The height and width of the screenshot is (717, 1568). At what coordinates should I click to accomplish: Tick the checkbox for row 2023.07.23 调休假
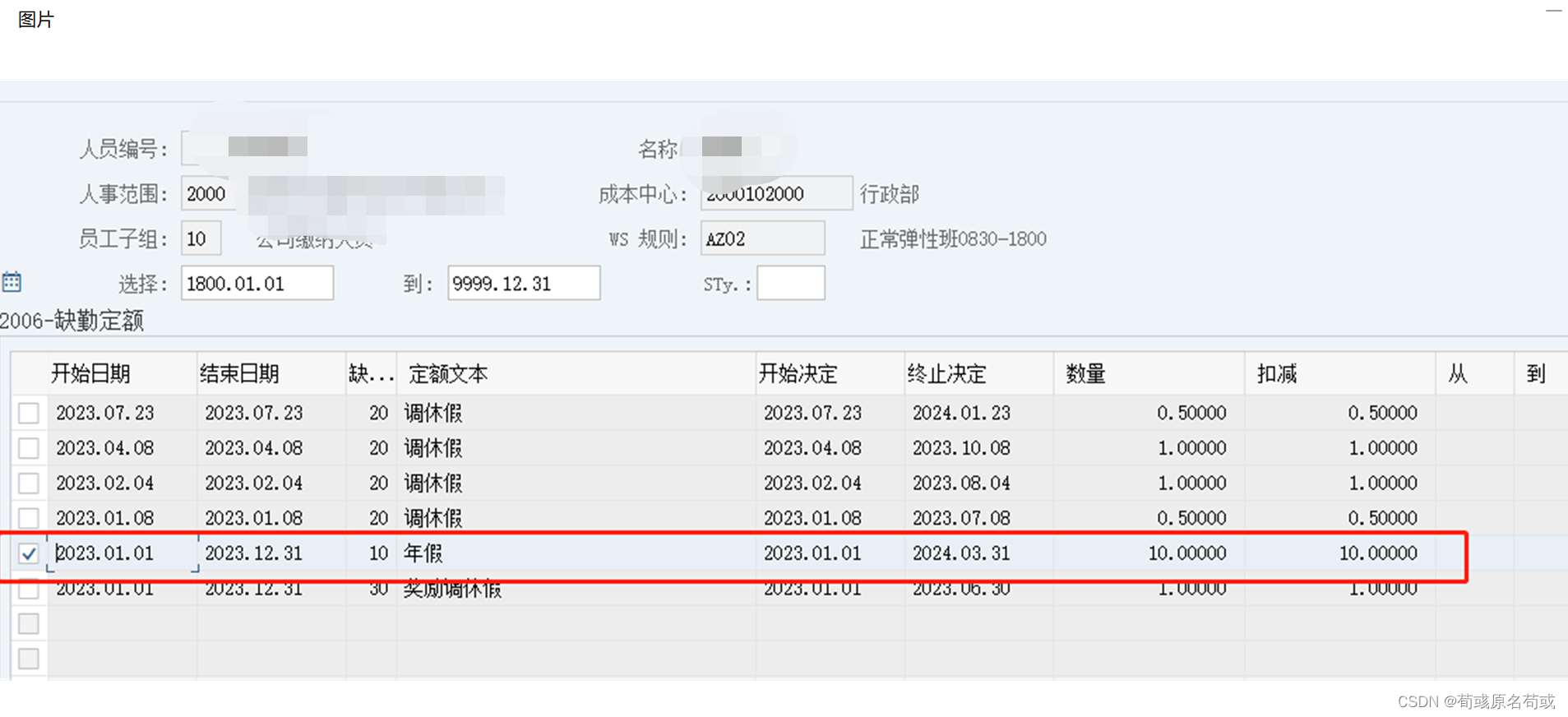(29, 413)
